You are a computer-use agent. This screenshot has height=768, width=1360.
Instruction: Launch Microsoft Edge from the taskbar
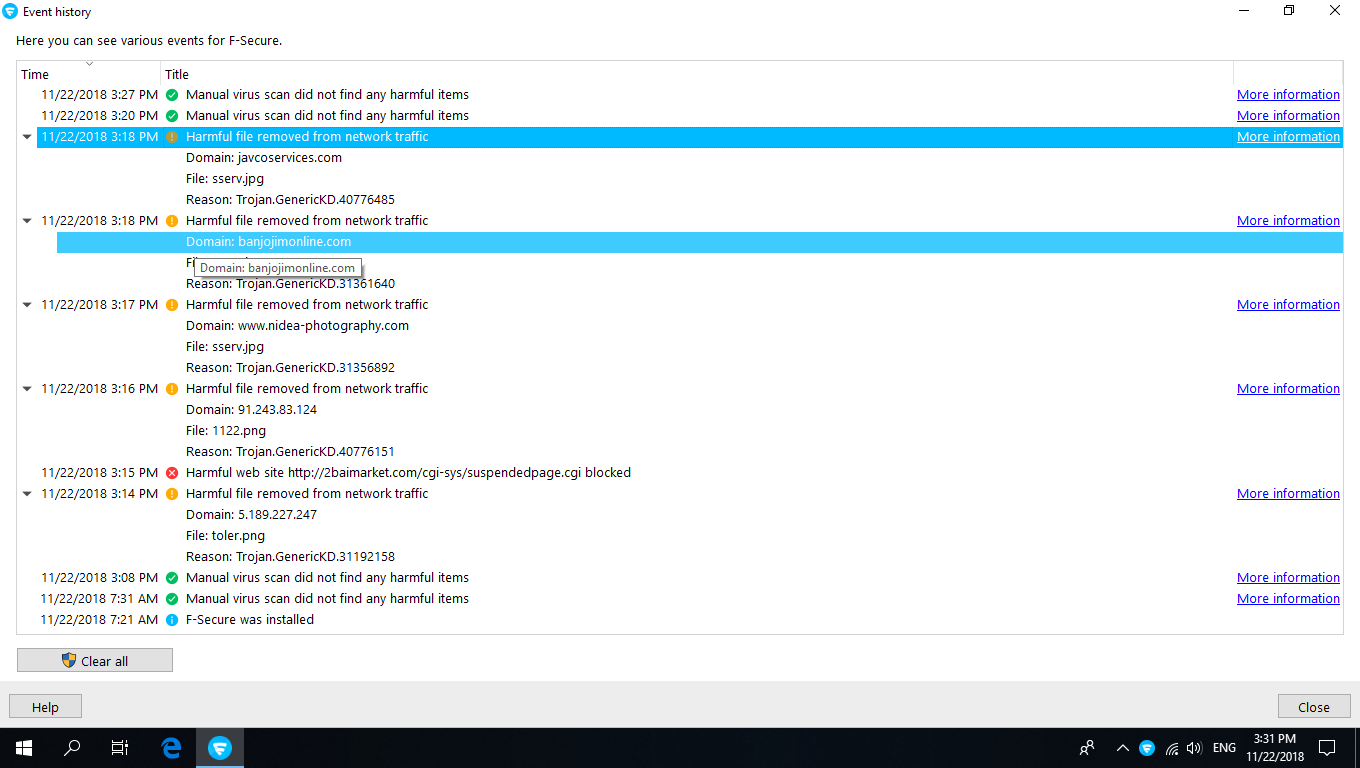(171, 747)
